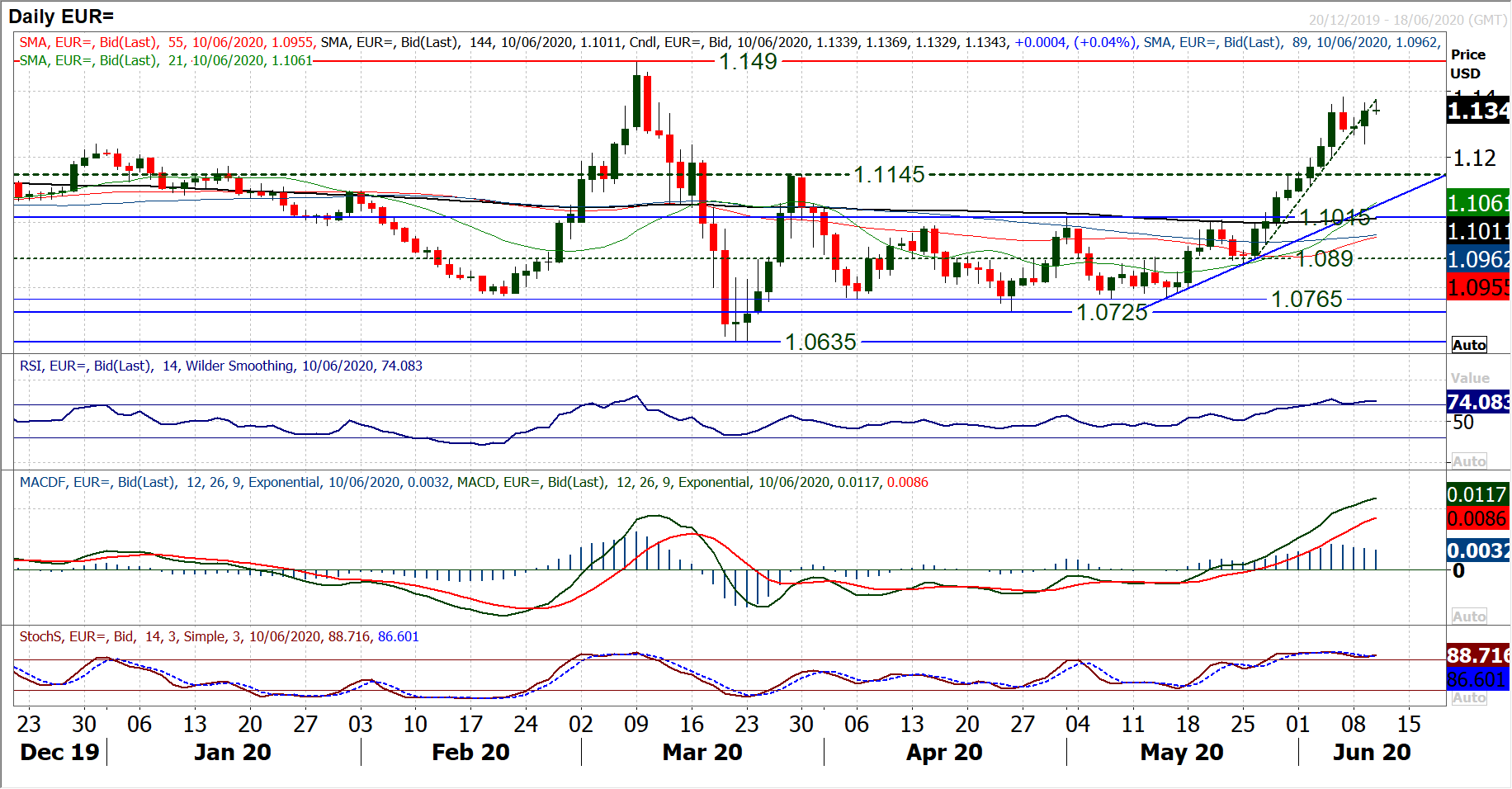The width and height of the screenshot is (1512, 789).
Task: Select the green SMA 21 legend entry
Action: click(165, 60)
